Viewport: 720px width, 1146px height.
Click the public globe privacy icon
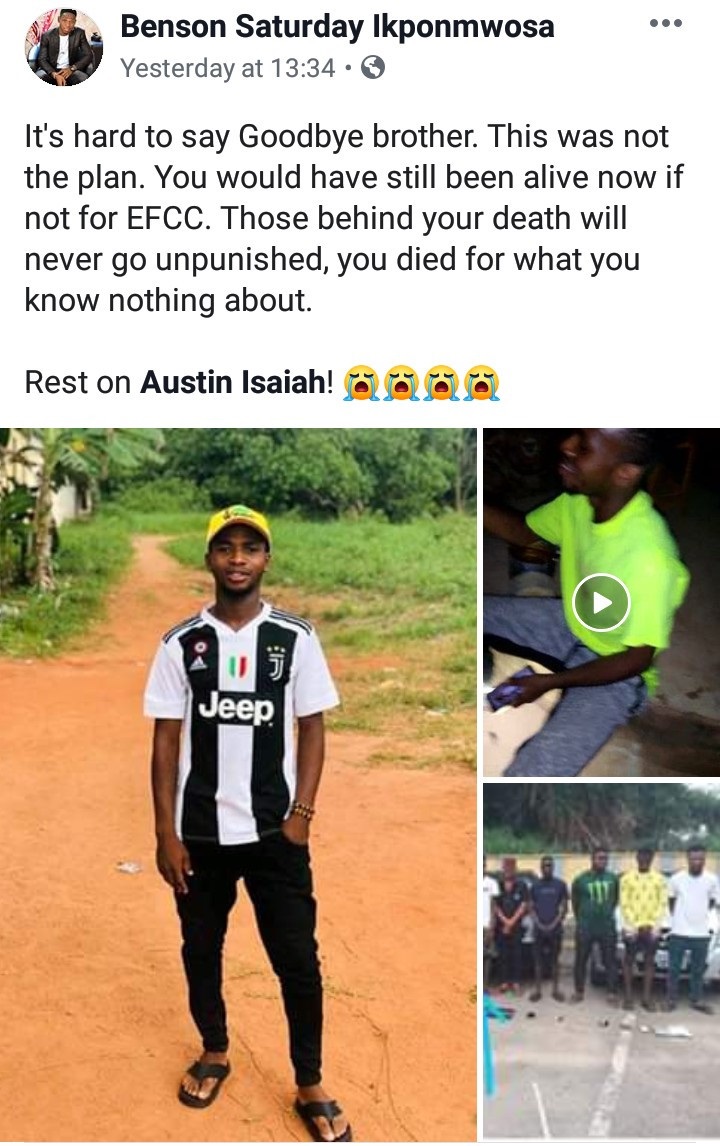(374, 68)
